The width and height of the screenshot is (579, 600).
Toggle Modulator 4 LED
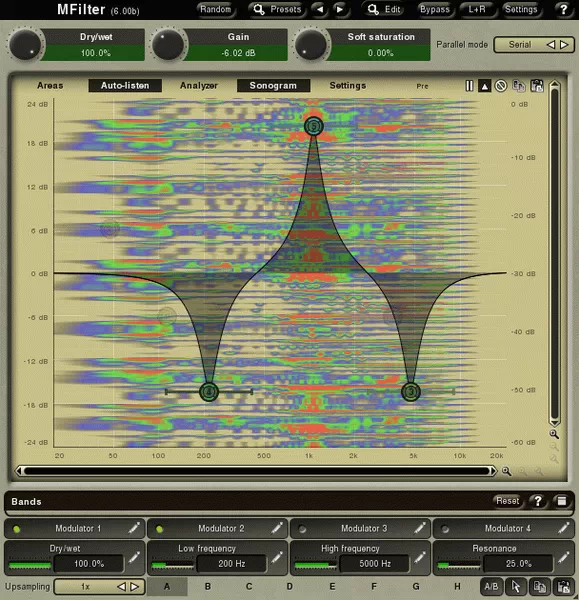[445, 529]
